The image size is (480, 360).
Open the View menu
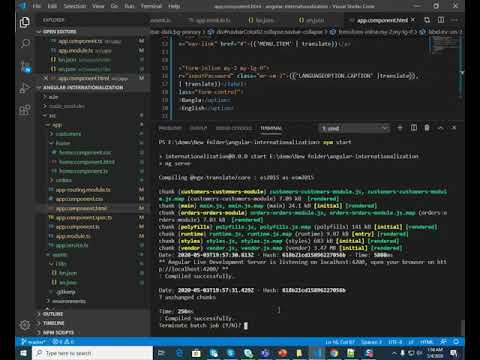pyautogui.click(x=98, y=6)
